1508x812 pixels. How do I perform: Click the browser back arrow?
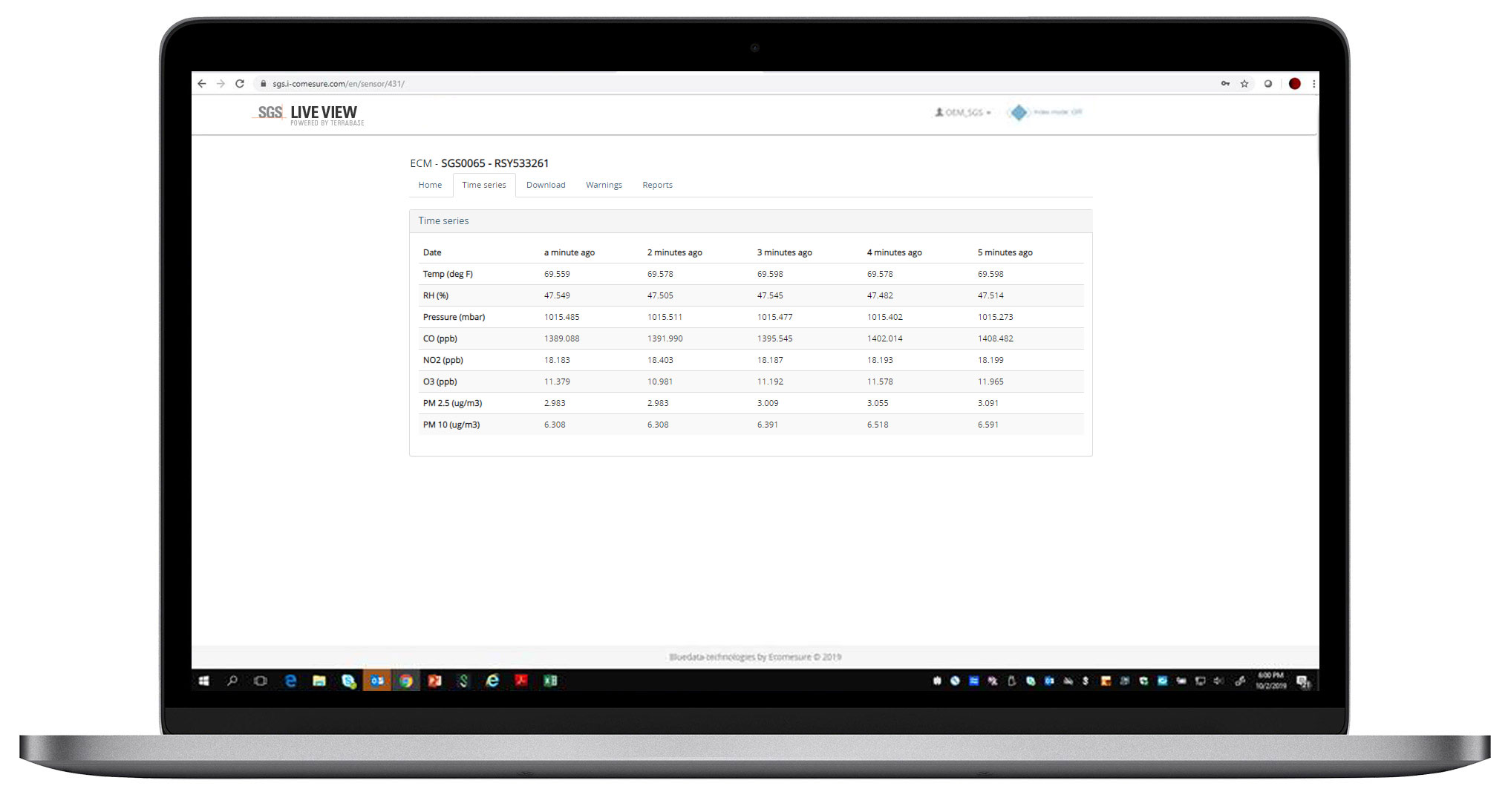pos(202,84)
